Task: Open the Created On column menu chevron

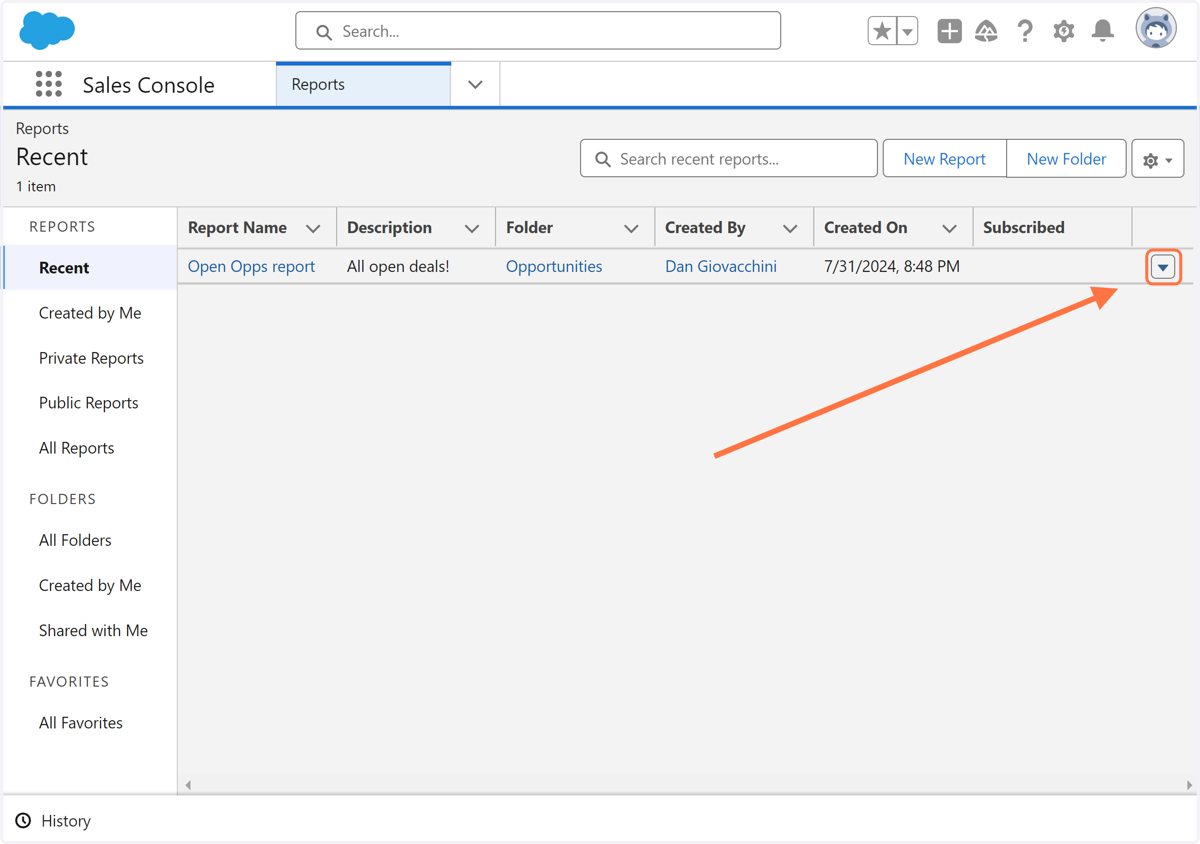Action: click(949, 229)
